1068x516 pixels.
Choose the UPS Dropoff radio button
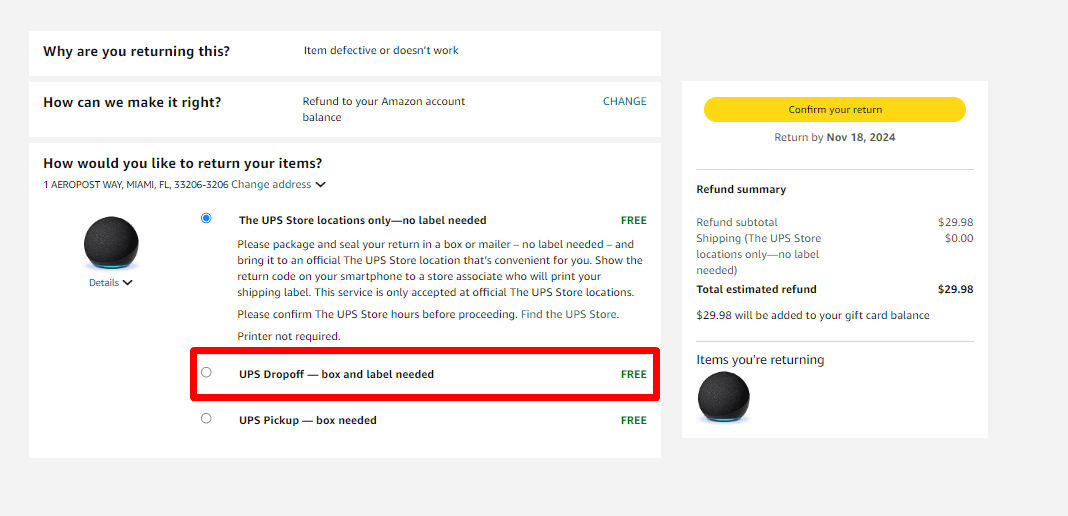click(x=206, y=373)
